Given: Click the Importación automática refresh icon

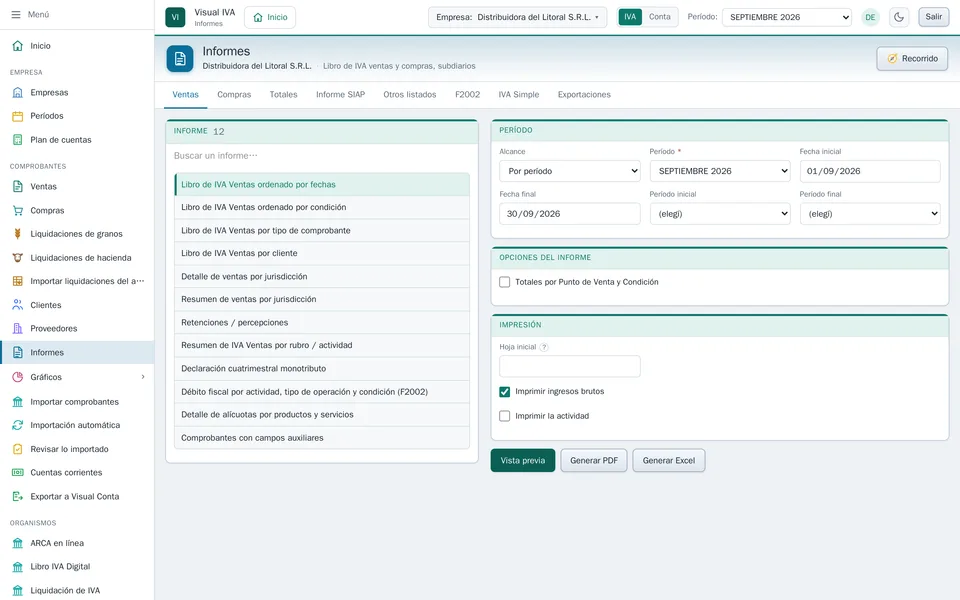Looking at the screenshot, I should [x=18, y=425].
